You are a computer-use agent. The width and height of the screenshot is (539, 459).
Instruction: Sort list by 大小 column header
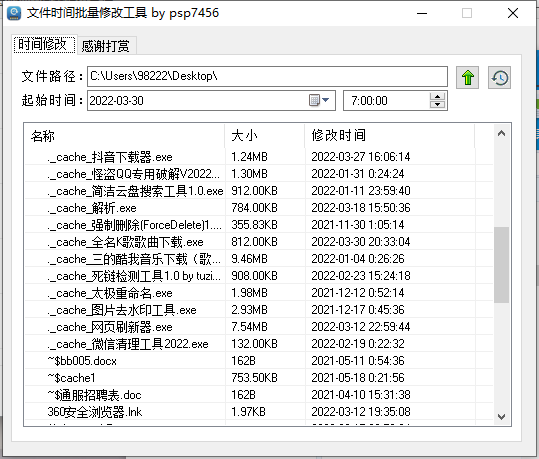pos(264,136)
